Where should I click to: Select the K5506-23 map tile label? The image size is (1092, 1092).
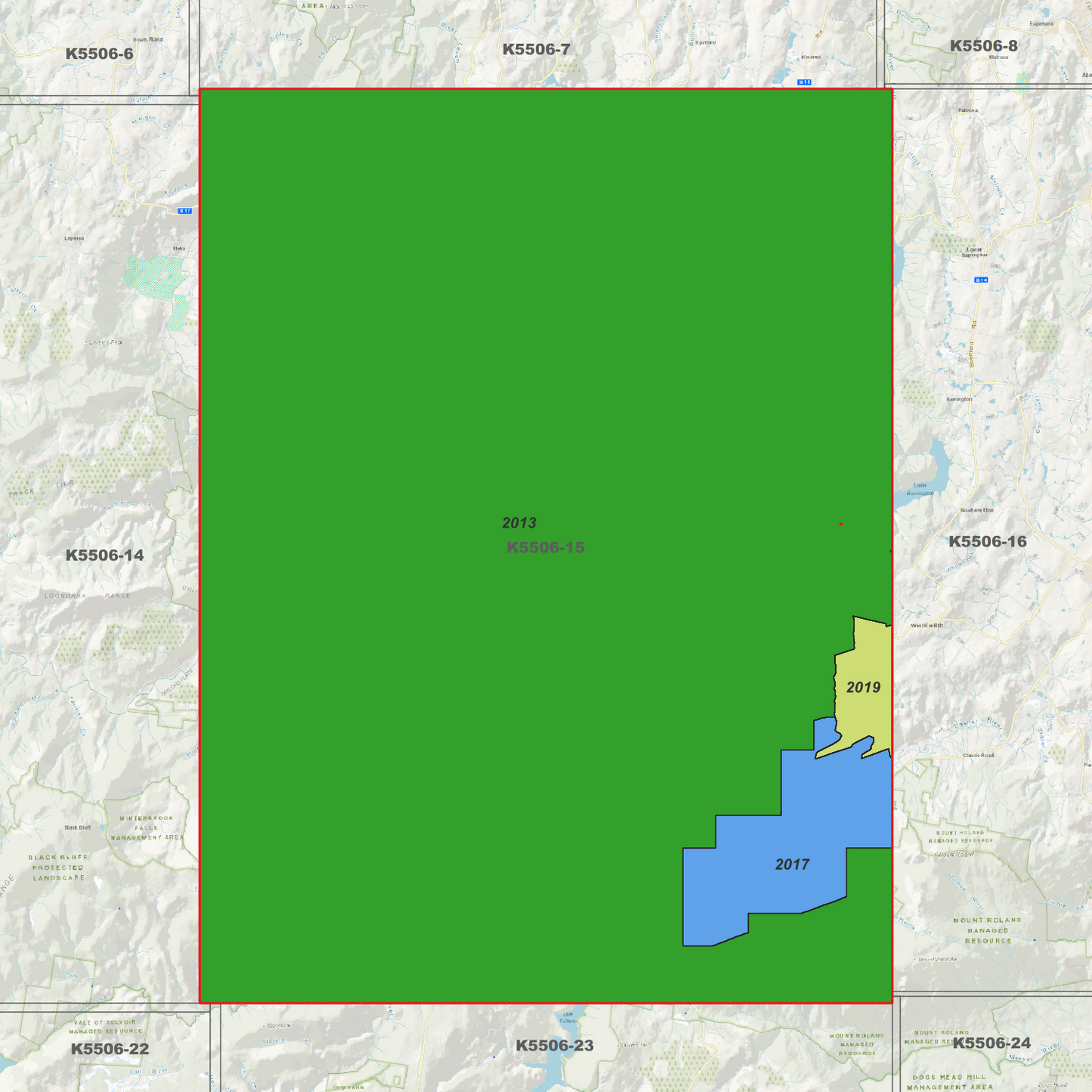pos(555,1046)
